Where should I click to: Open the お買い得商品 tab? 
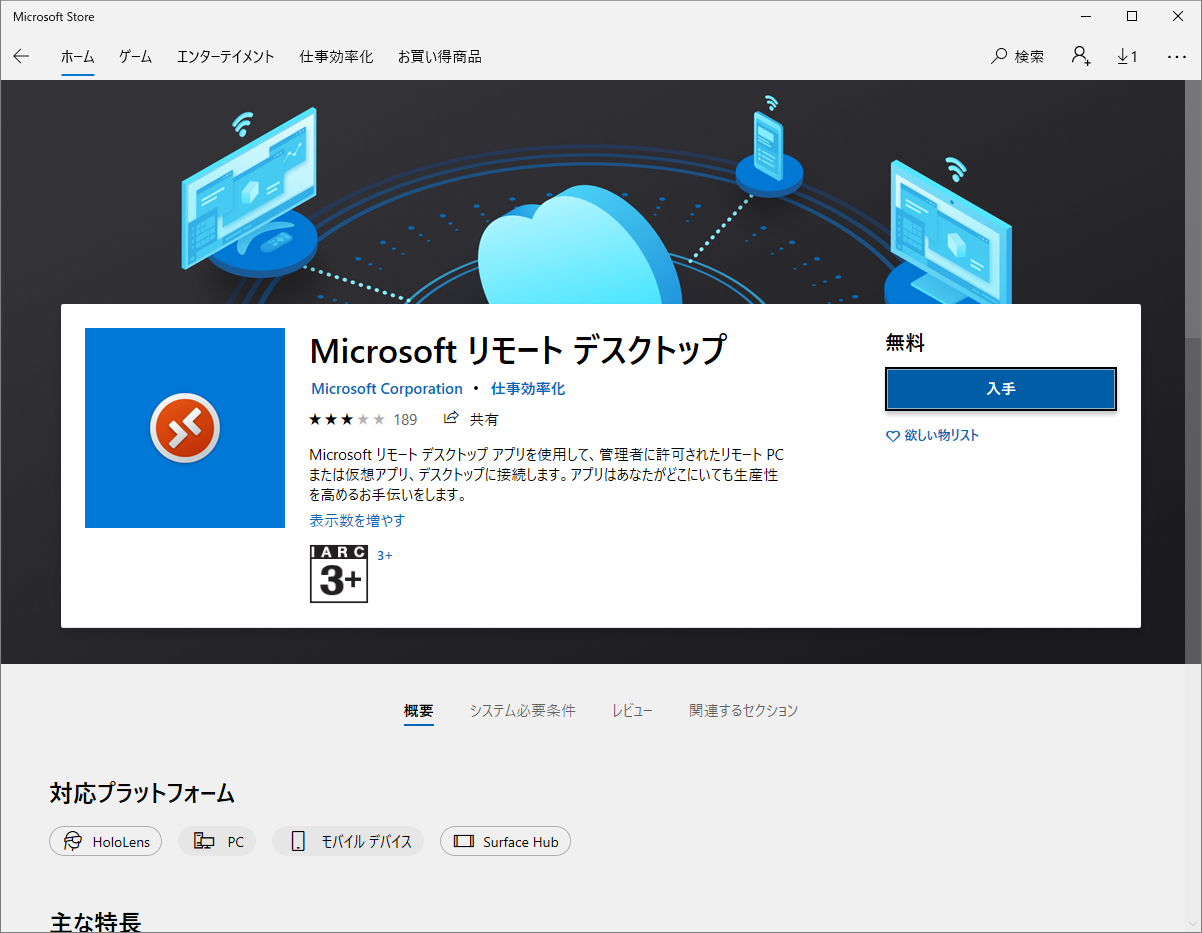point(439,57)
